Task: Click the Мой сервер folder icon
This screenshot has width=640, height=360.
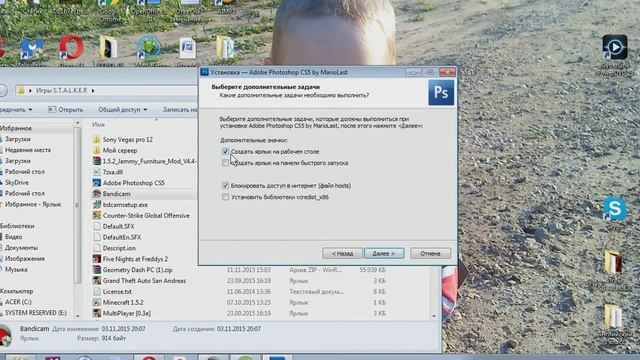Action: tap(97, 150)
